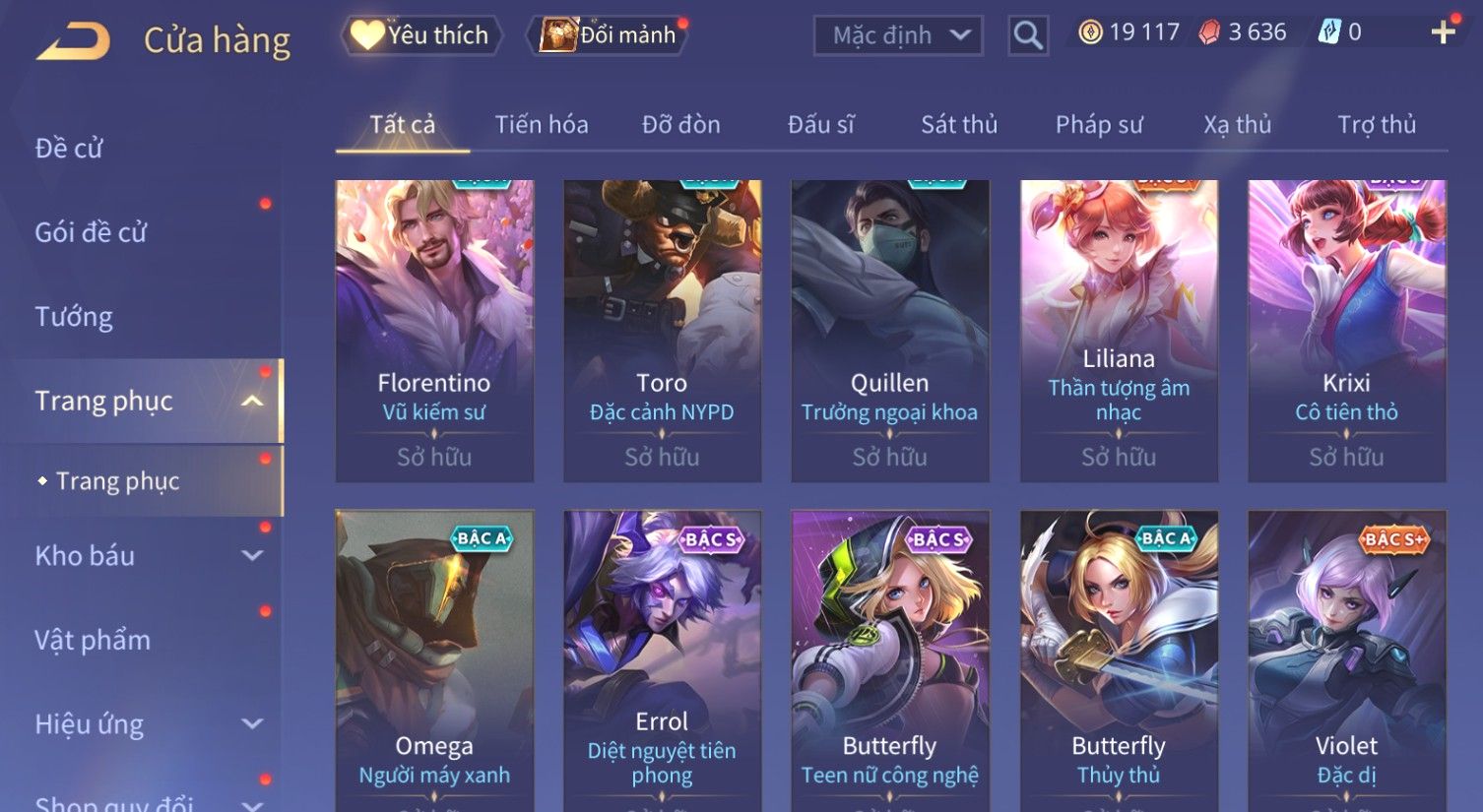Open Gói đề cử in sidebar
Viewport: 1483px width, 812px height.
coord(91,232)
